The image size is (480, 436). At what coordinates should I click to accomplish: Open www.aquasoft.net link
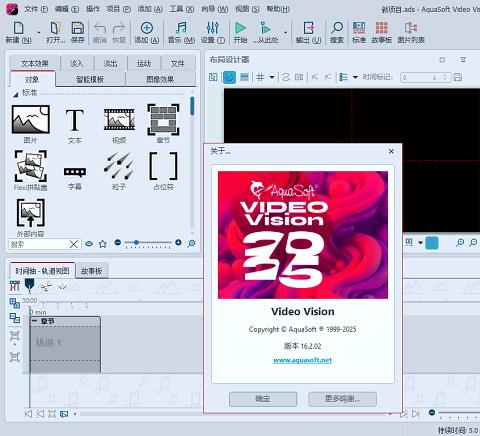pyautogui.click(x=302, y=360)
